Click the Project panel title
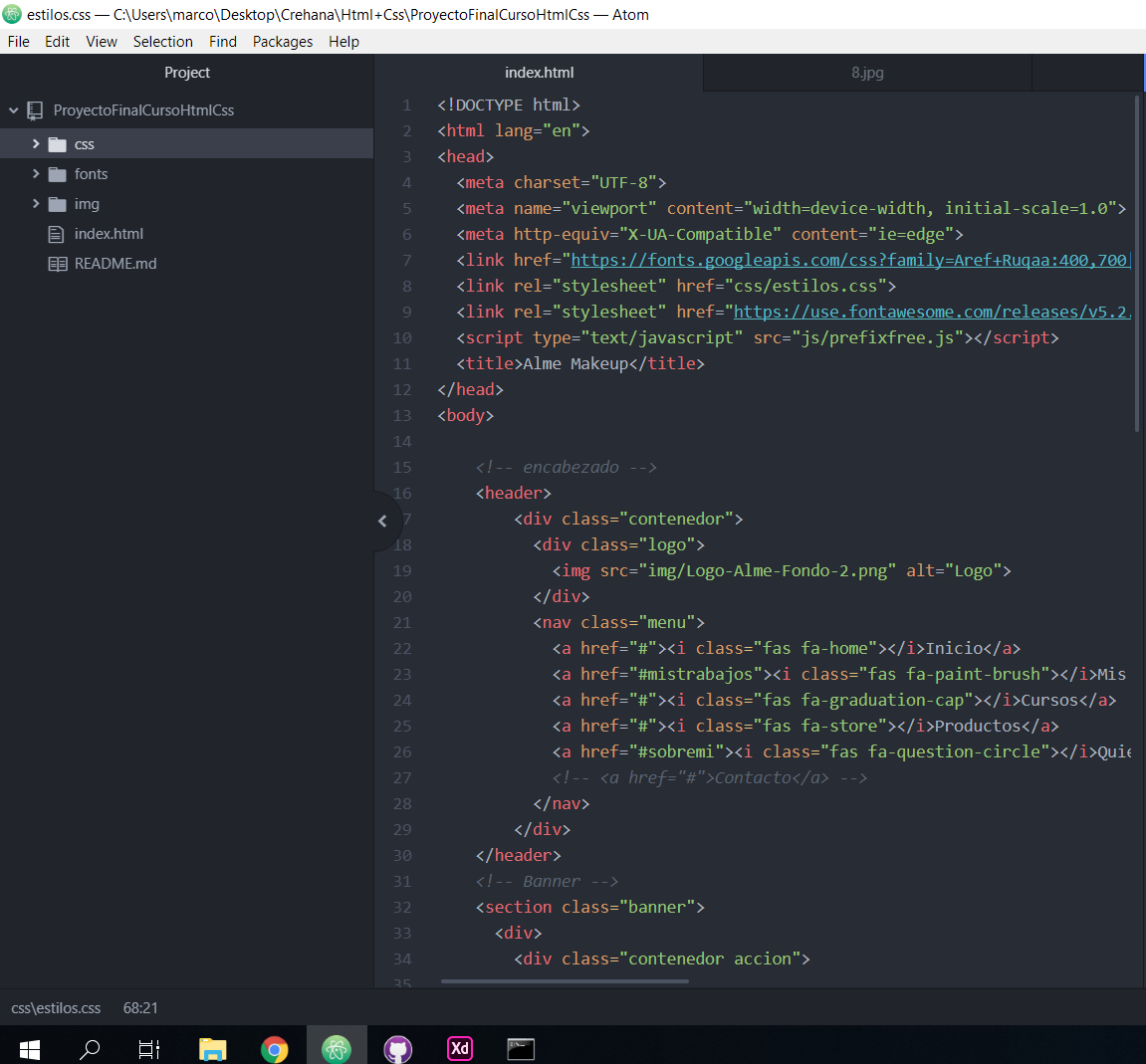Image resolution: width=1146 pixels, height=1064 pixels. tap(187, 73)
